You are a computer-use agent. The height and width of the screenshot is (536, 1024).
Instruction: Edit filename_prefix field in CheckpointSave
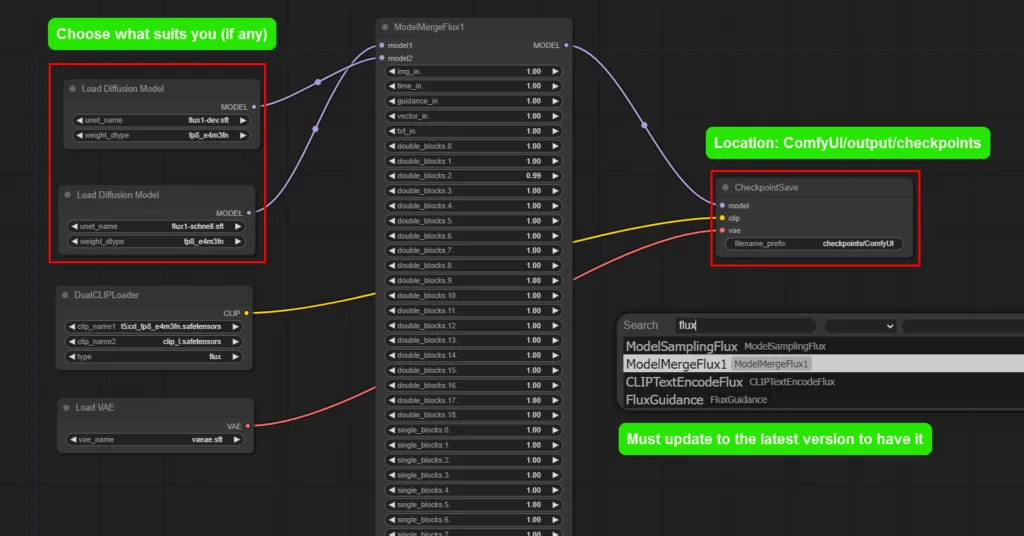(x=814, y=244)
